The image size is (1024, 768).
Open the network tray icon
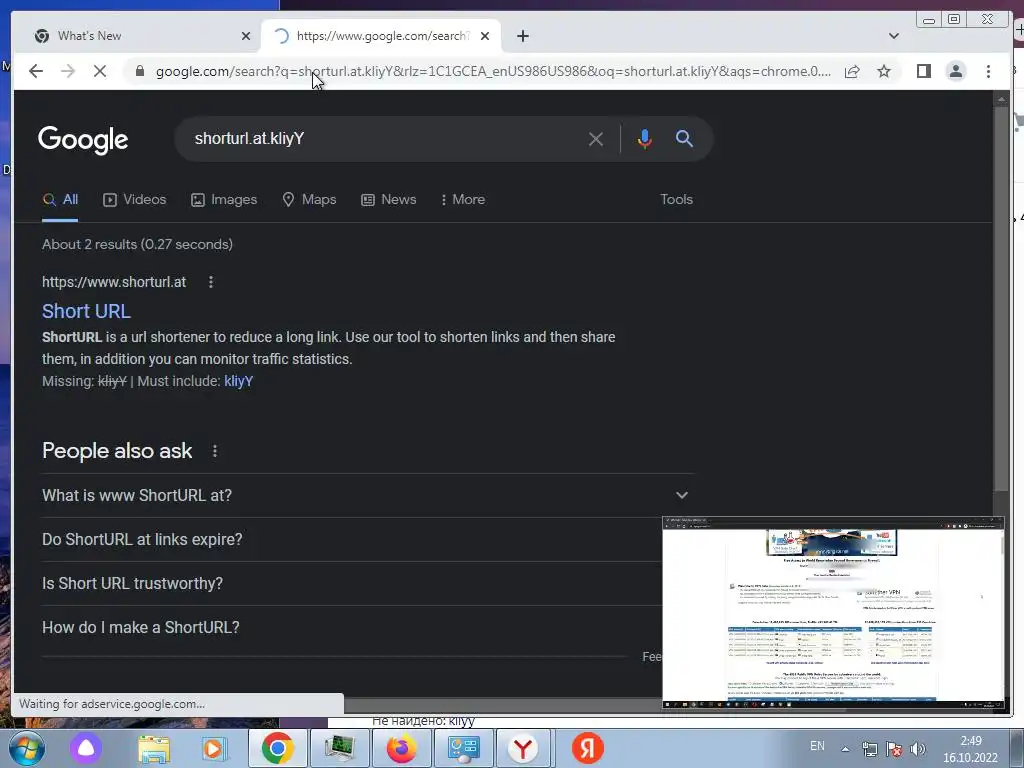[869, 749]
